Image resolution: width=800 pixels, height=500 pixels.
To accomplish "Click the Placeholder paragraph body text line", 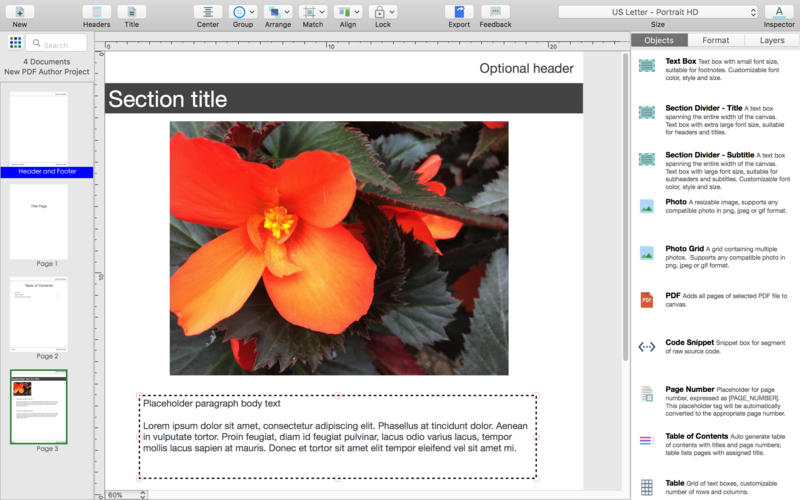I will [212, 404].
